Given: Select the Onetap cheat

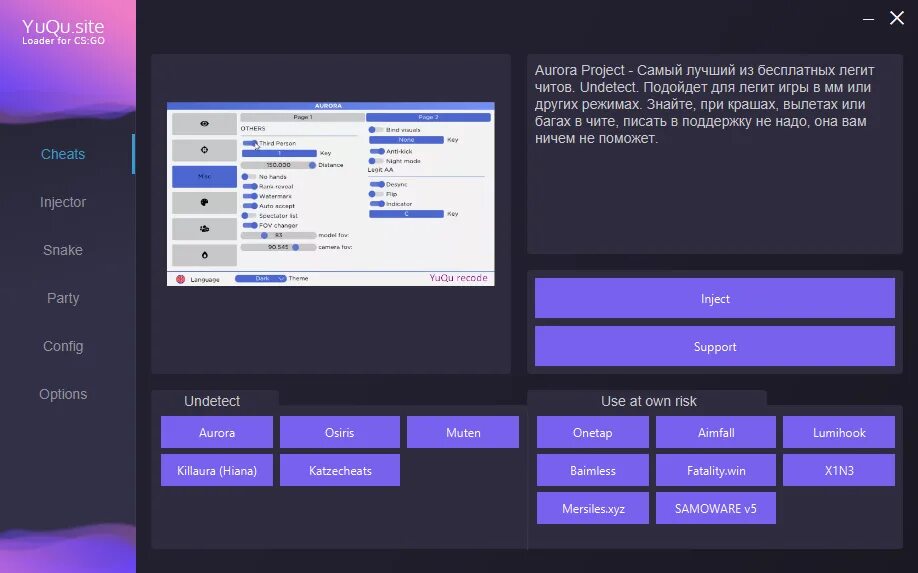Looking at the screenshot, I should coord(592,433).
